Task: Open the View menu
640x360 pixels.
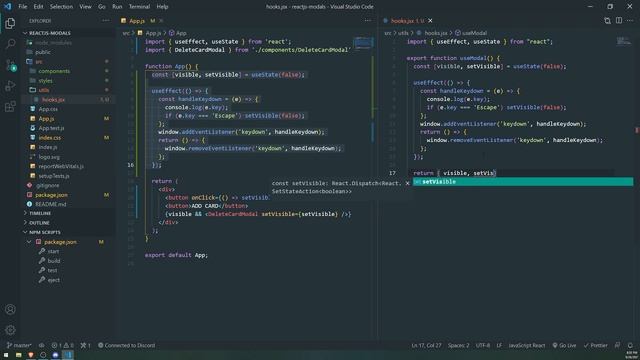Action: pos(85,7)
